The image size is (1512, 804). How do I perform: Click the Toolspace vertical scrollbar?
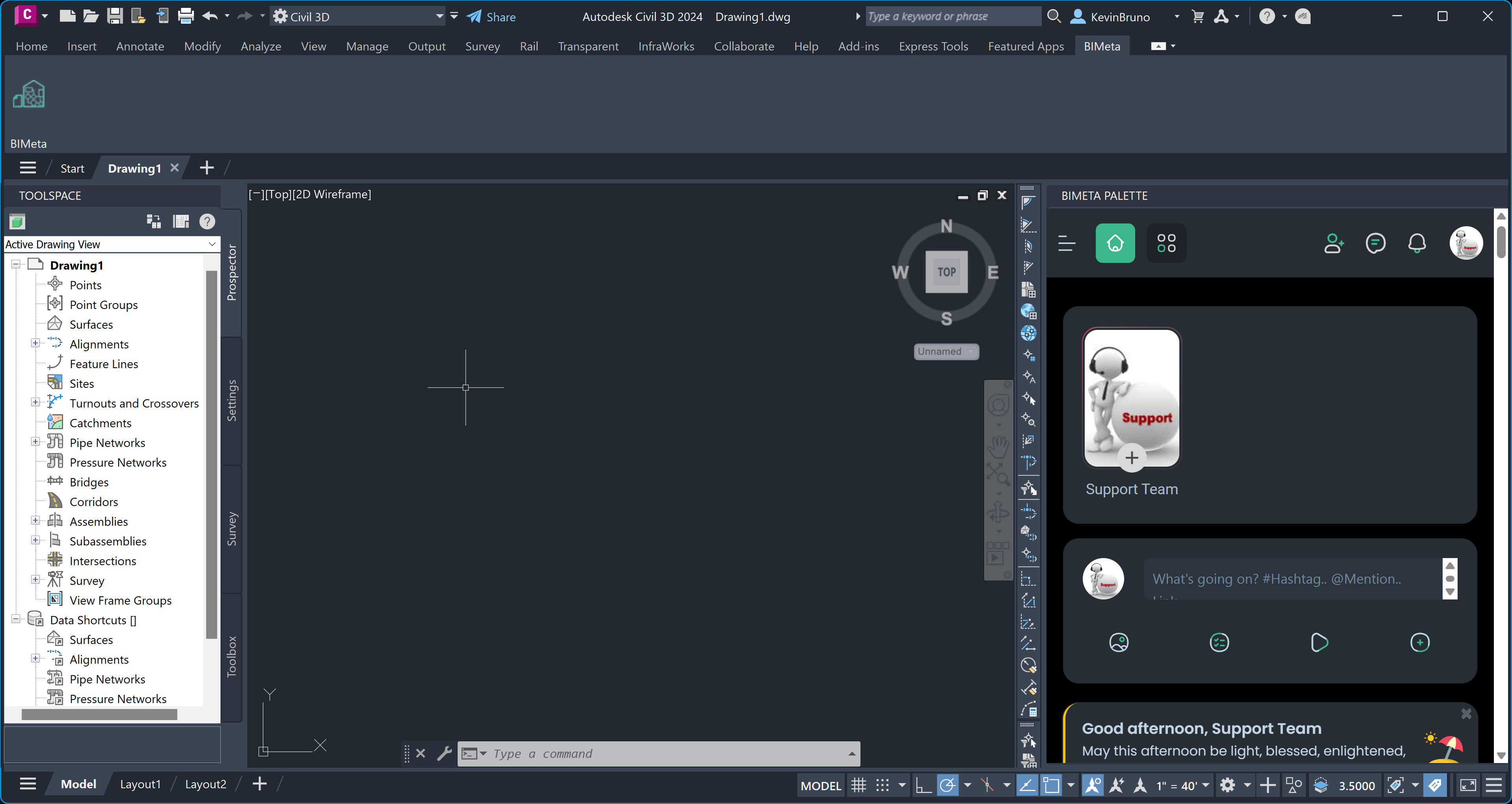point(211,455)
